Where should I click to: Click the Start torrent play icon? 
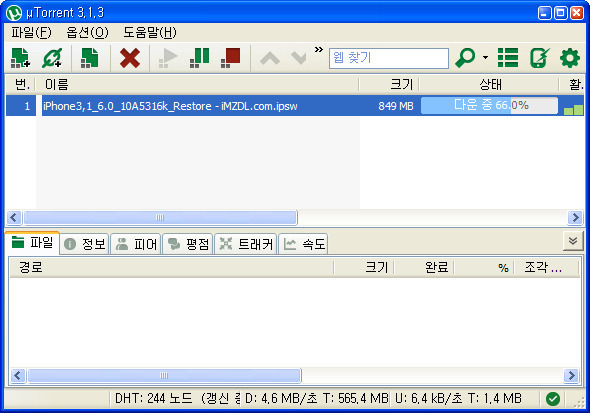[168, 58]
